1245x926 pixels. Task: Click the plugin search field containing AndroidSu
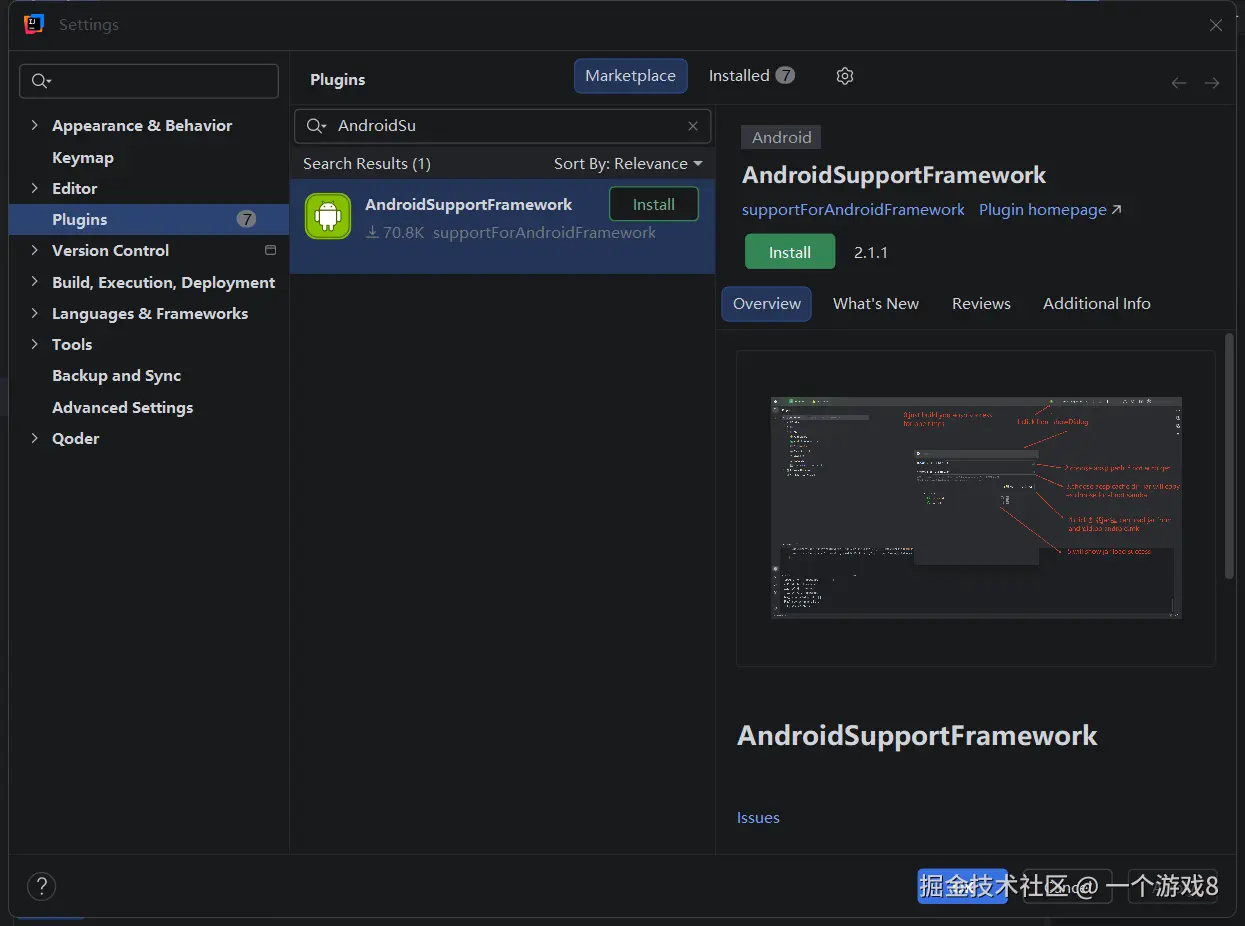click(x=503, y=126)
